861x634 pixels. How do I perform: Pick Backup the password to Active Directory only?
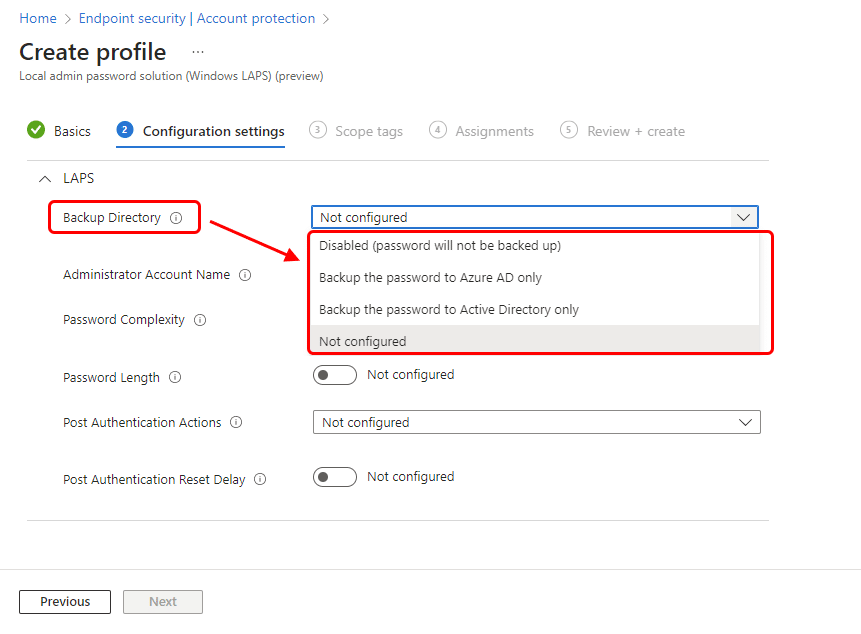448,310
